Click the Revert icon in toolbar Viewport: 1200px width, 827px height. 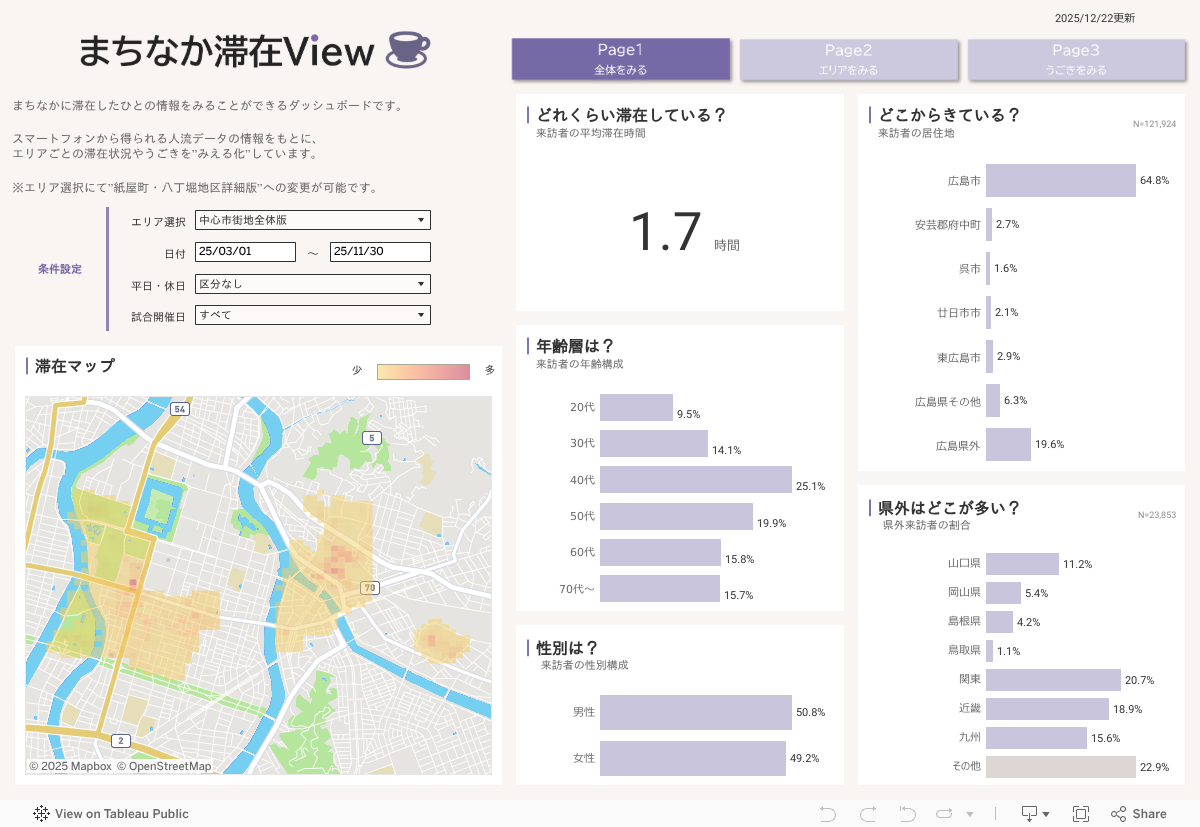pos(908,814)
